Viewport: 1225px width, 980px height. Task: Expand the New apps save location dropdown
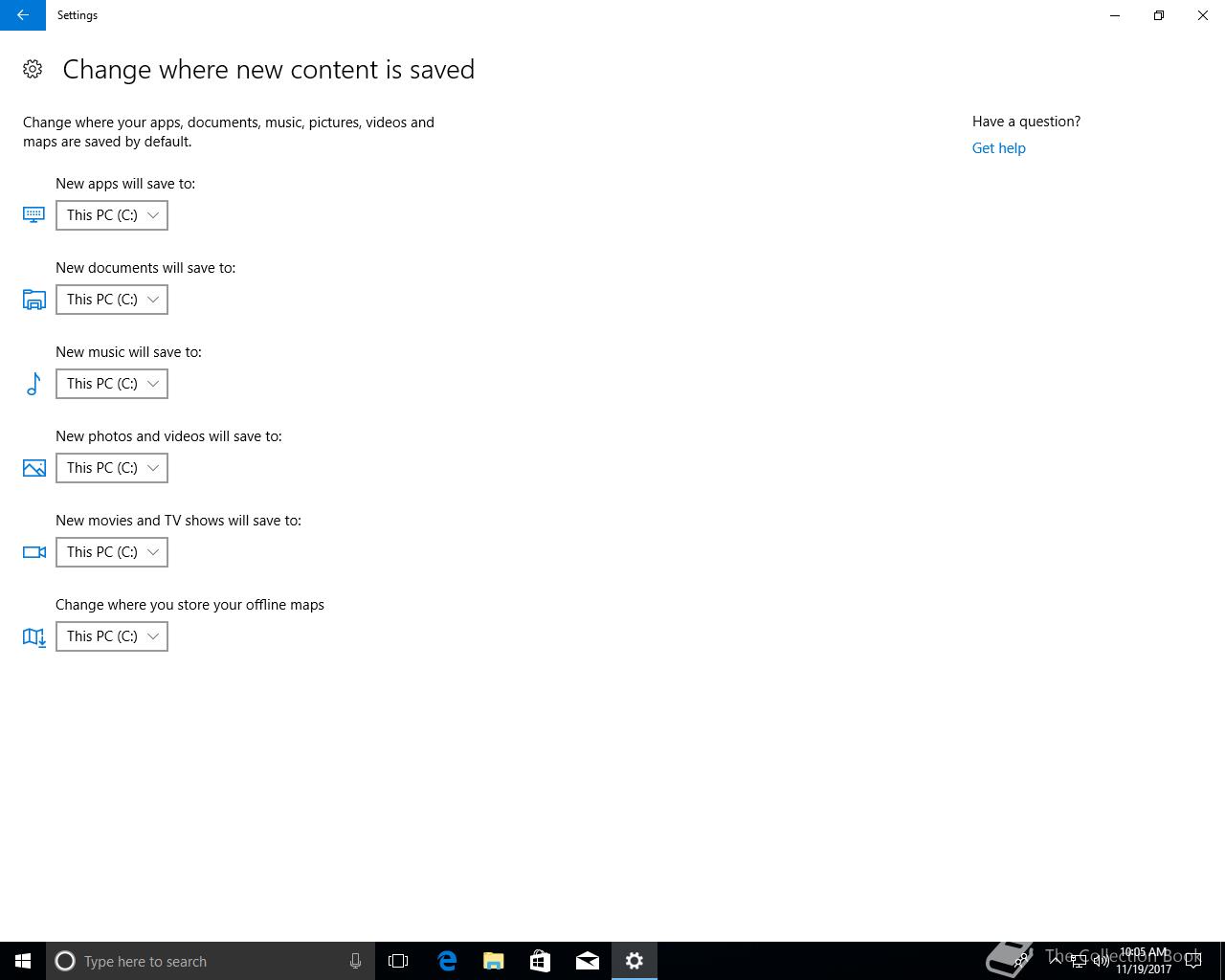112,215
